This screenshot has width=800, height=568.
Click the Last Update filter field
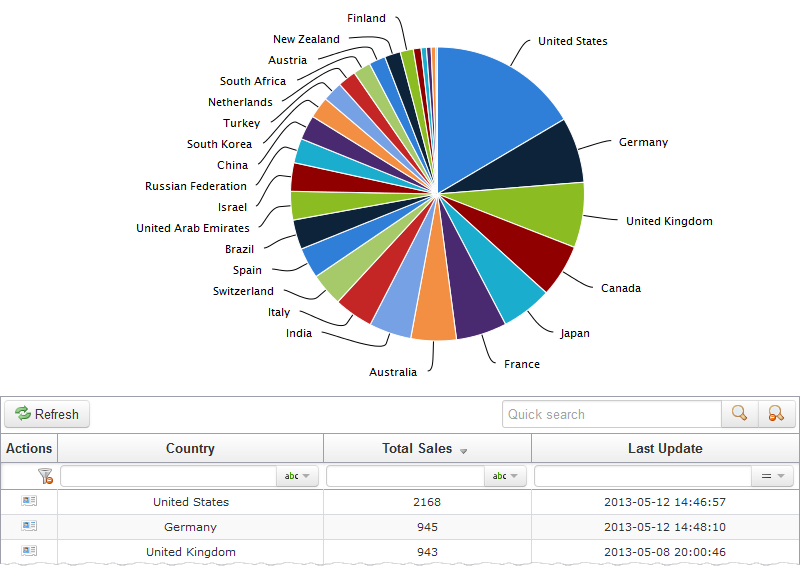click(642, 477)
